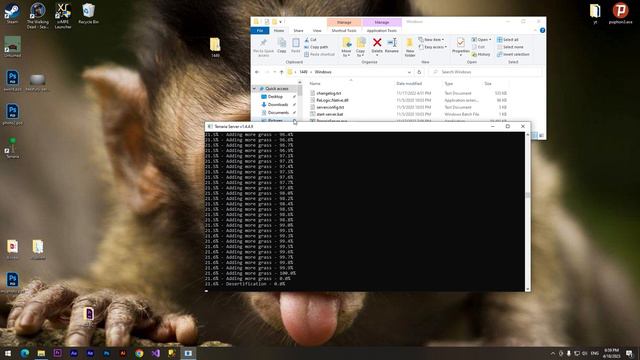Open the psiphon3.exe desktop icon
The width and height of the screenshot is (640, 360).
tap(620, 13)
